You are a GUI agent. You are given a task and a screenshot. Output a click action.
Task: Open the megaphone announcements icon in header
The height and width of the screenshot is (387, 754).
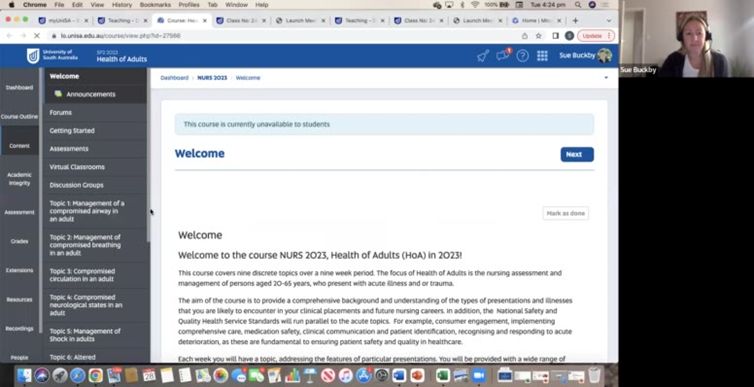(x=483, y=56)
